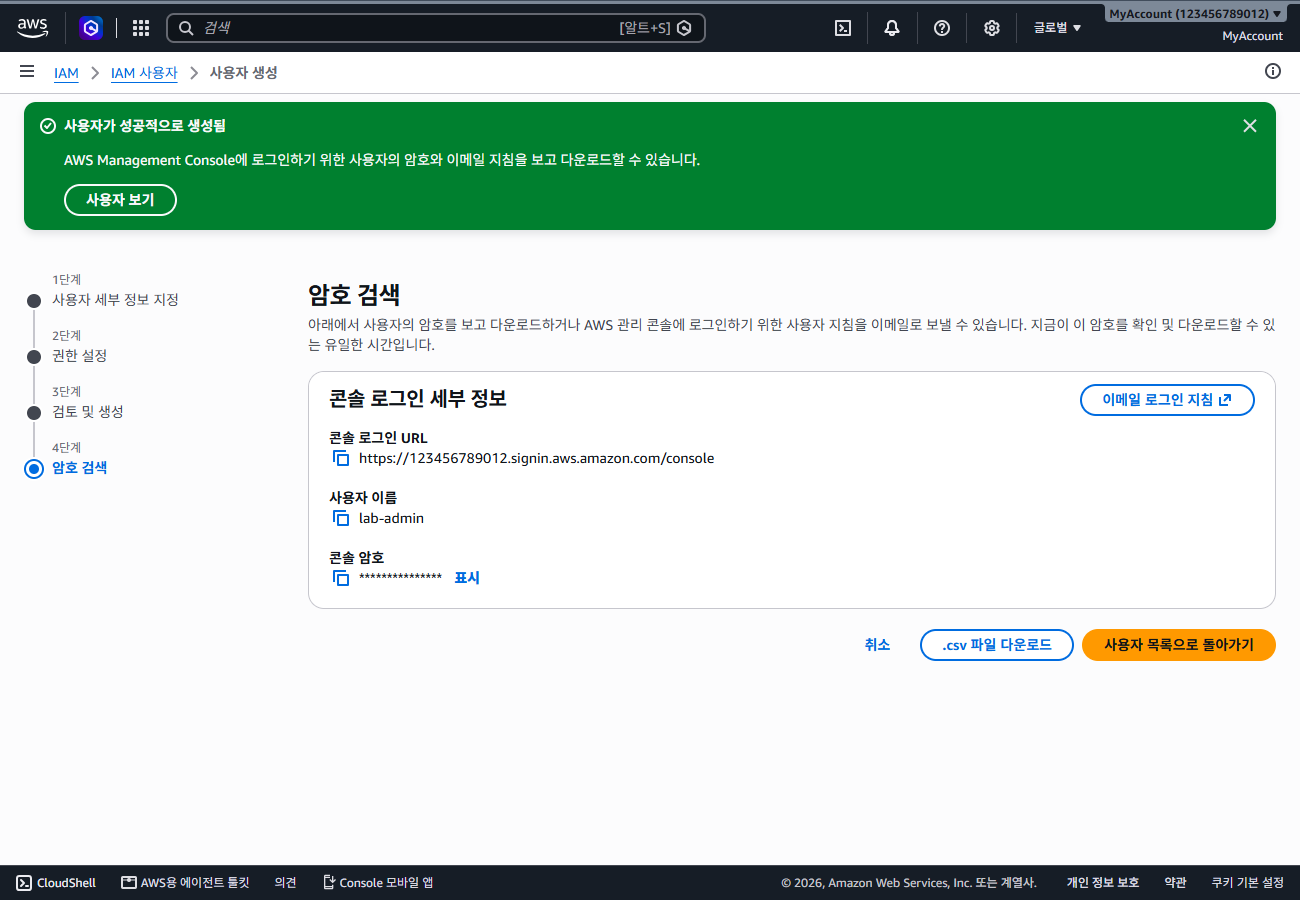
Task: Launch CloudShell from the top bar icon
Action: tap(843, 28)
